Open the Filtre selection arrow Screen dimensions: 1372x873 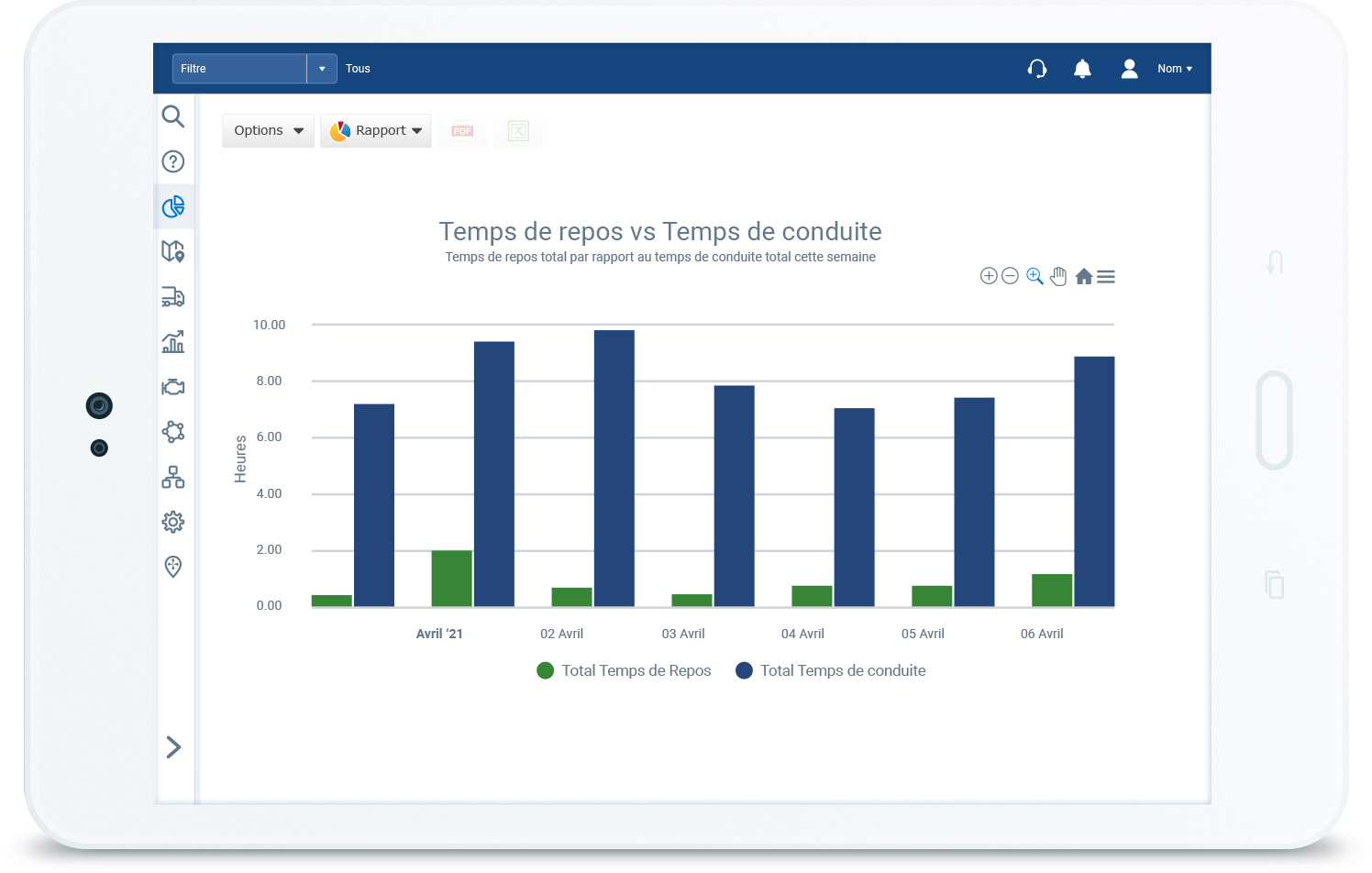point(322,68)
